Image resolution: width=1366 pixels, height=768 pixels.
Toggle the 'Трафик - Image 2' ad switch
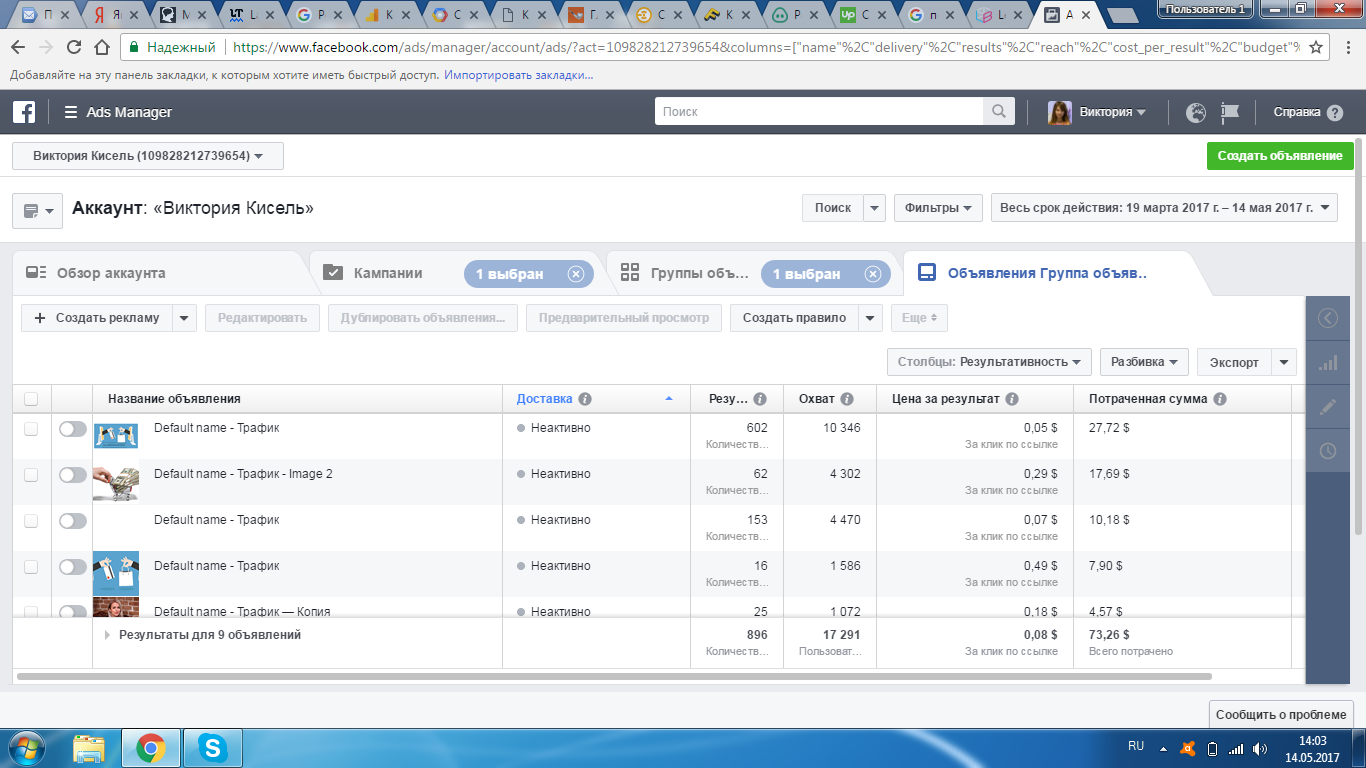[x=73, y=475]
